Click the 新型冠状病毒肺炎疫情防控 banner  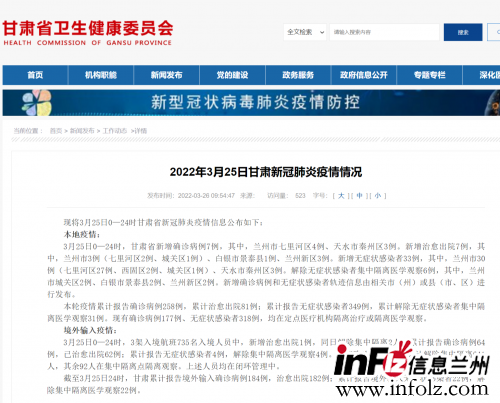[x=251, y=103]
